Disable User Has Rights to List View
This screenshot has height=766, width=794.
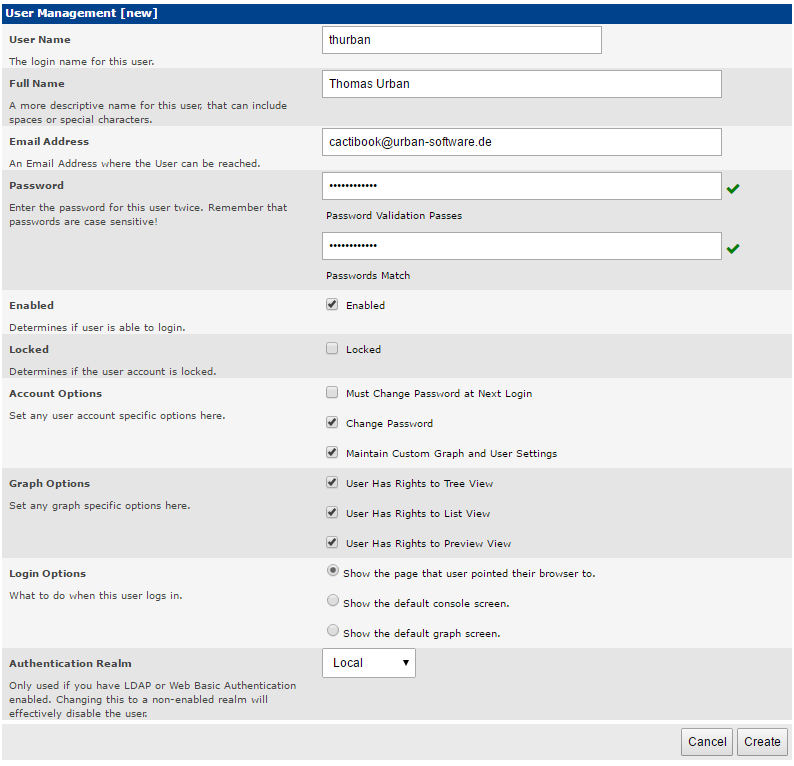coord(332,512)
